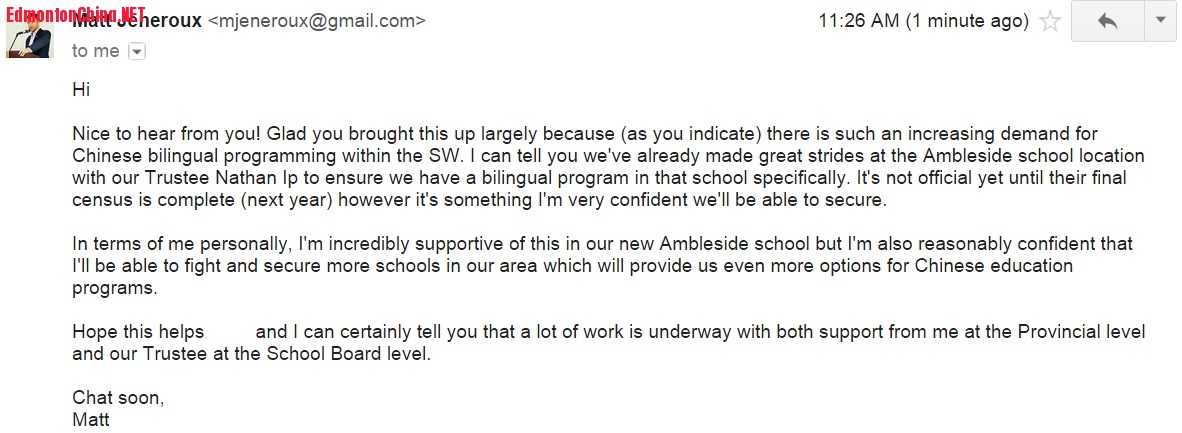The height and width of the screenshot is (433, 1182).
Task: Click the mjeneroux@gmail.com email address
Action: (316, 21)
